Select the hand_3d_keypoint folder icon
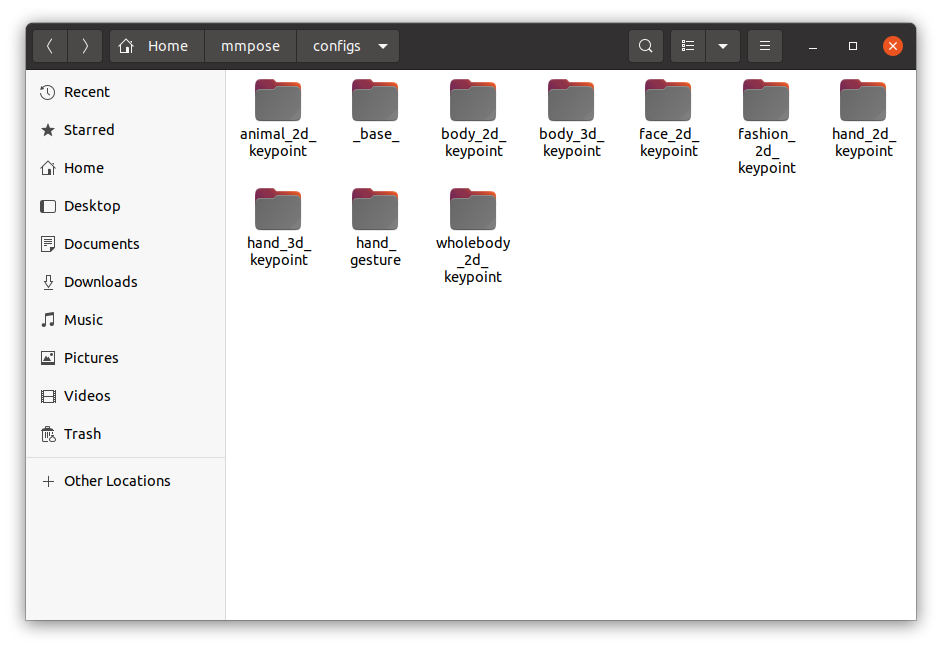Image resolution: width=942 pixels, height=649 pixels. [x=278, y=209]
